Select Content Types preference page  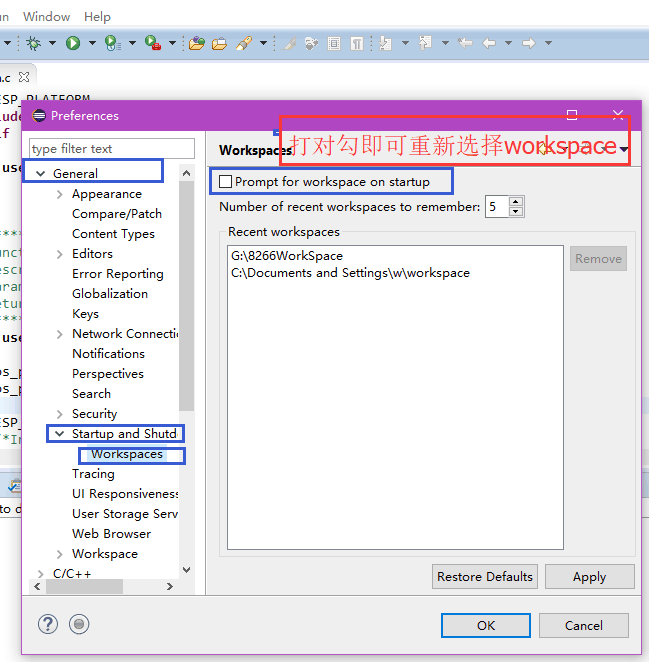113,234
